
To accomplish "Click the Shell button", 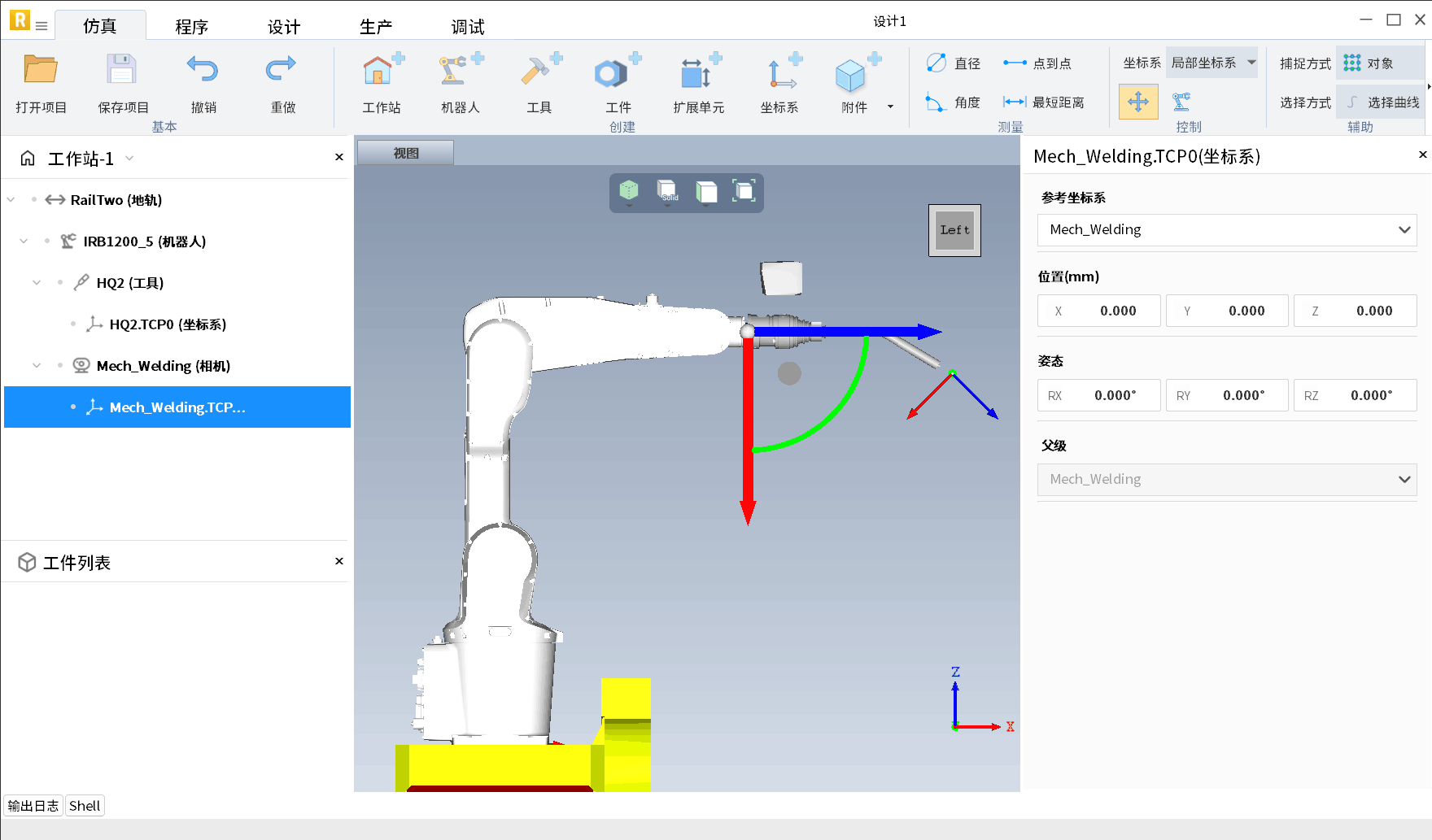I will (x=85, y=806).
